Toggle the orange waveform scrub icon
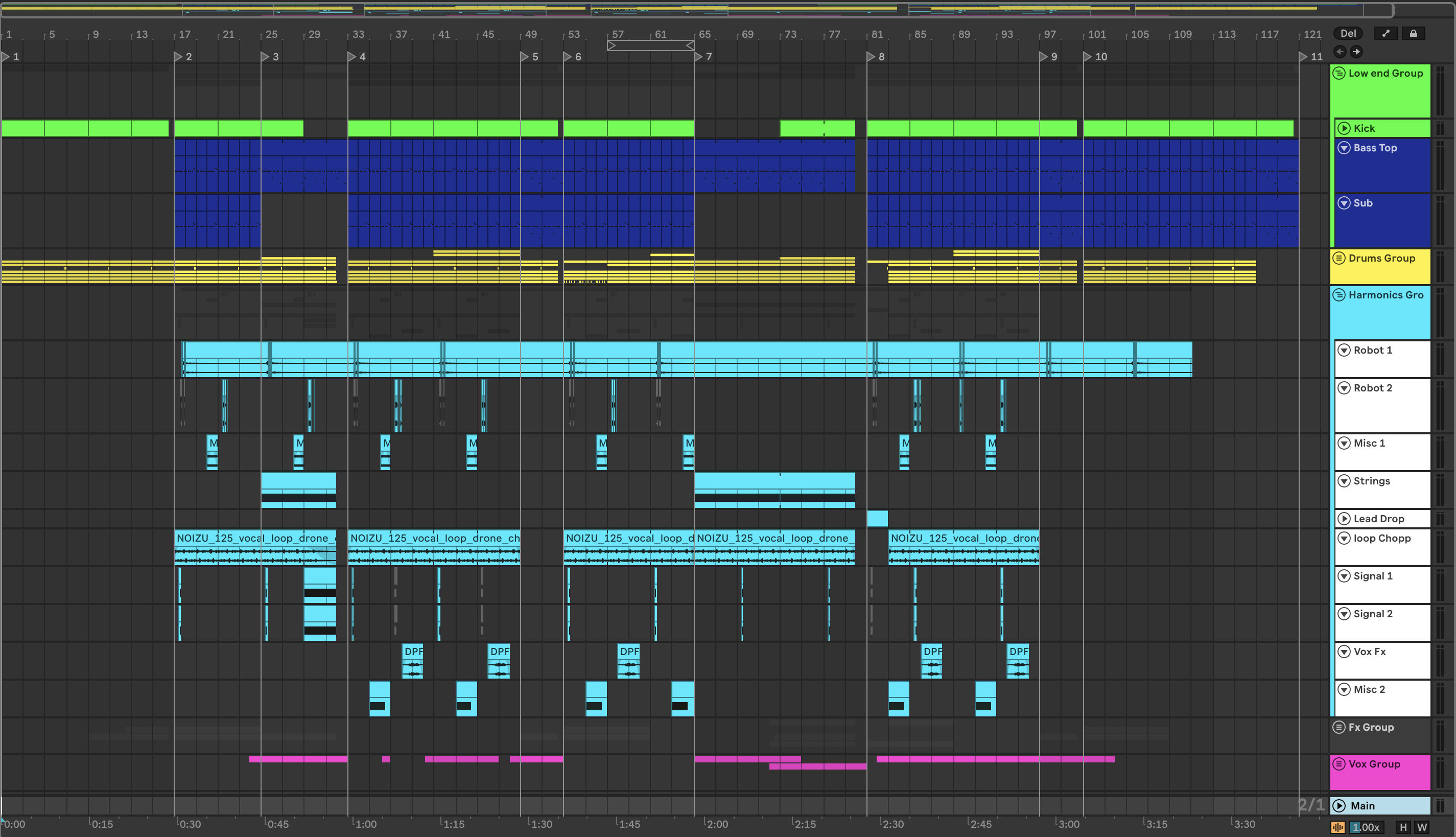This screenshot has width=1456, height=837. point(1337,827)
